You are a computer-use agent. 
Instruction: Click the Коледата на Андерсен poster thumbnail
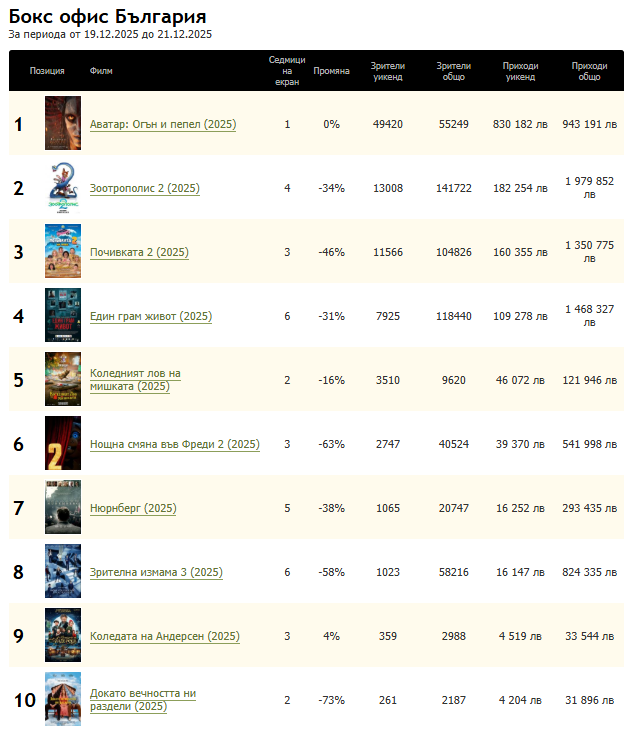click(x=62, y=636)
